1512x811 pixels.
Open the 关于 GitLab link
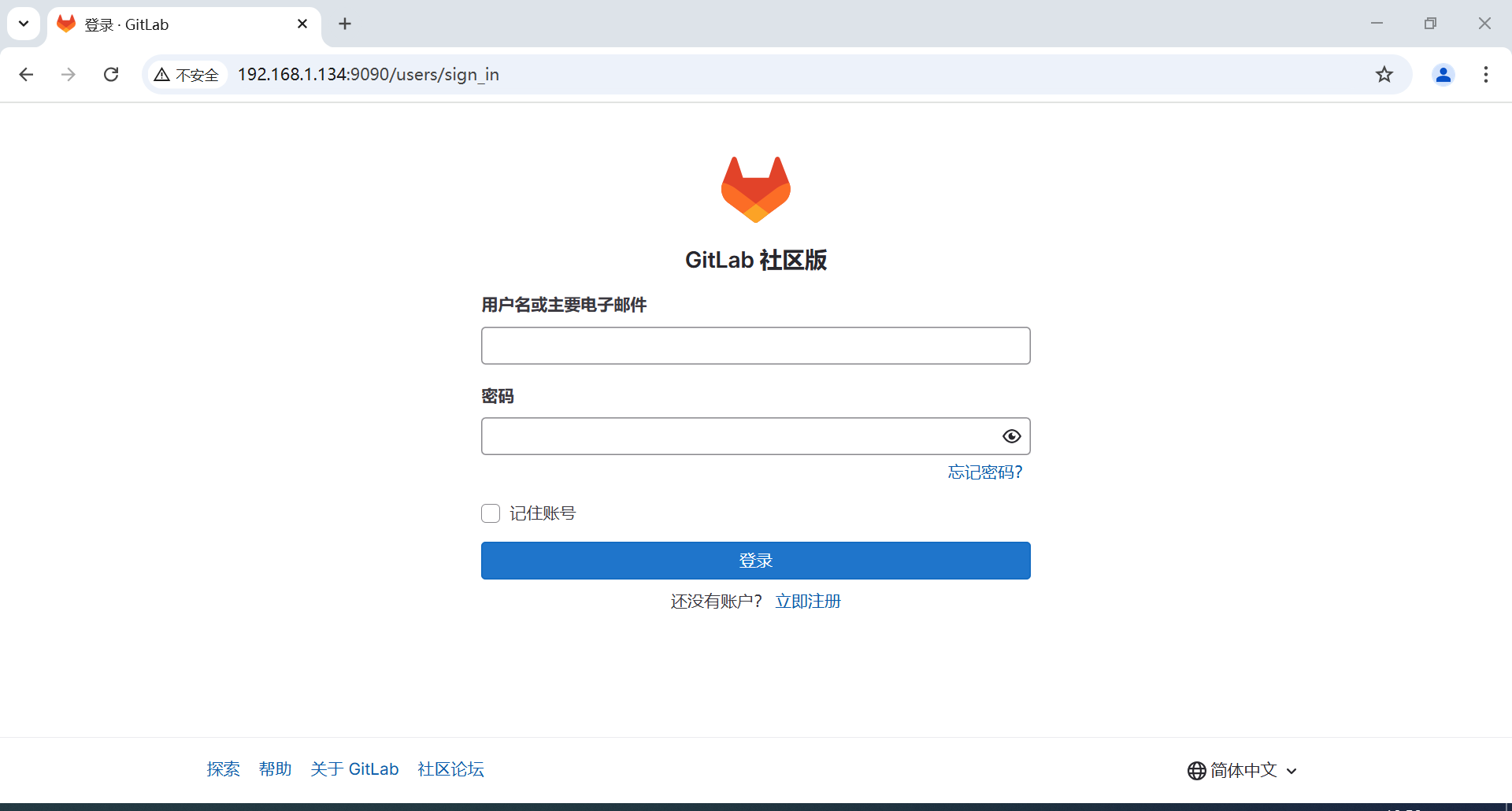click(354, 769)
